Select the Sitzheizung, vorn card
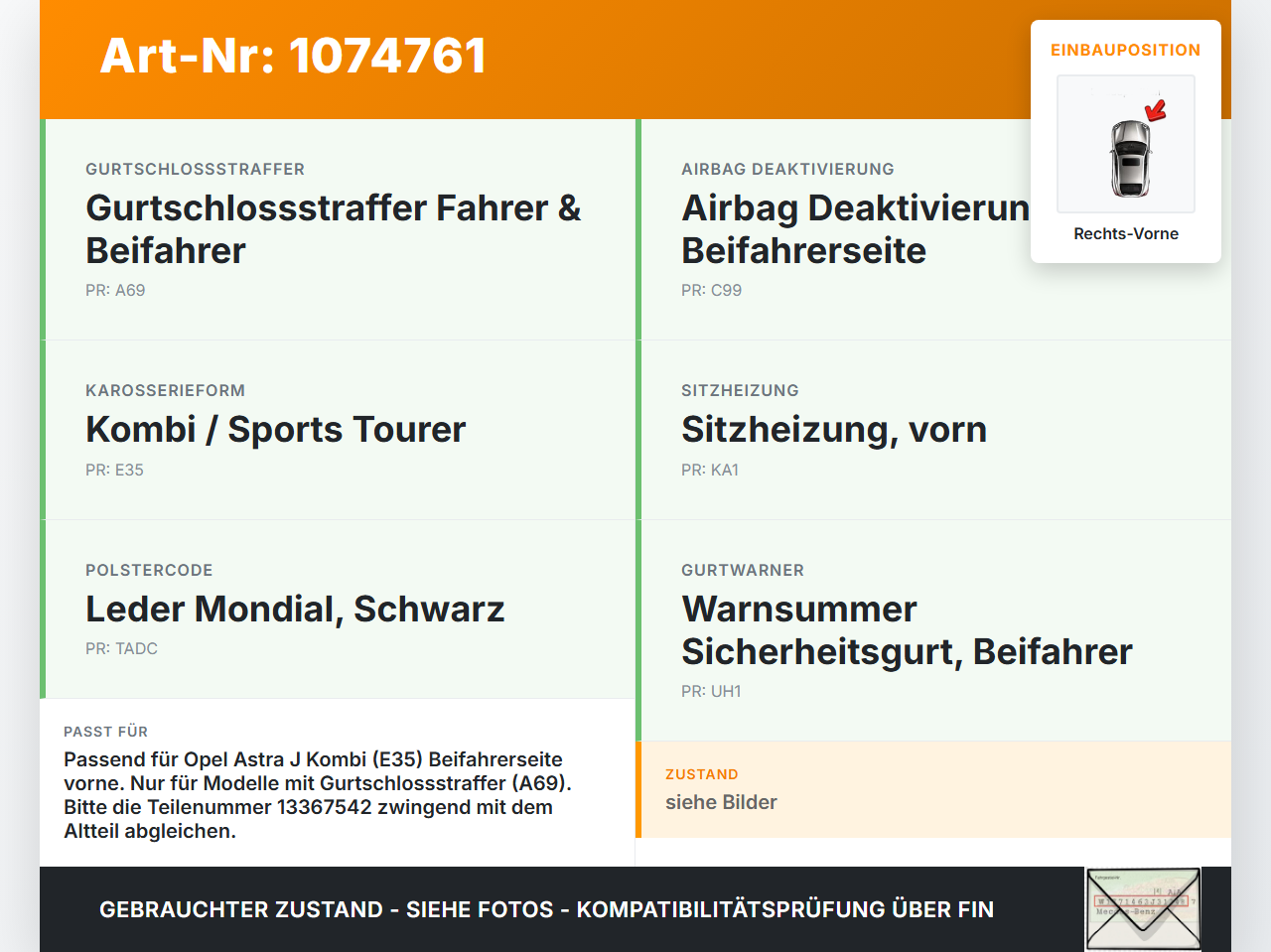This screenshot has width=1271, height=952. click(x=933, y=430)
